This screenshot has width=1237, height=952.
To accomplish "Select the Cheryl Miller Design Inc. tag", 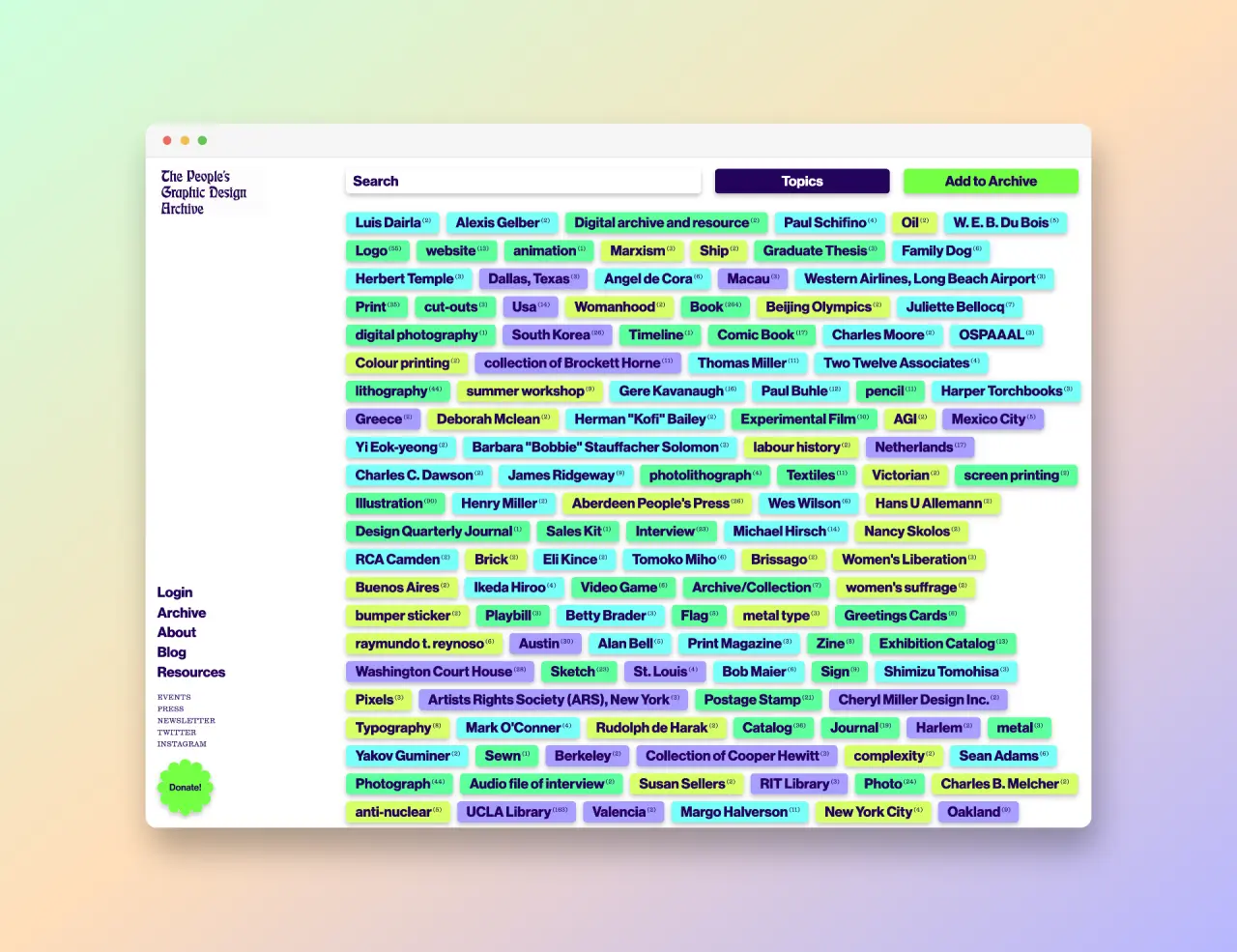I will click(x=918, y=699).
